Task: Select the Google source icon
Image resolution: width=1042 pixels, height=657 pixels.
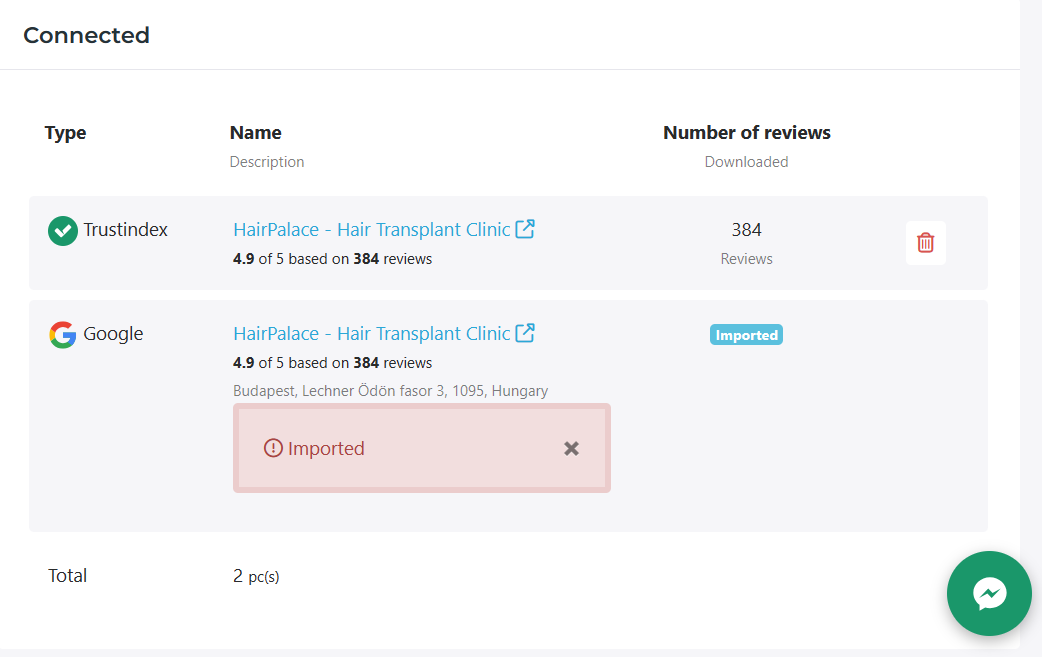Action: [x=61, y=334]
